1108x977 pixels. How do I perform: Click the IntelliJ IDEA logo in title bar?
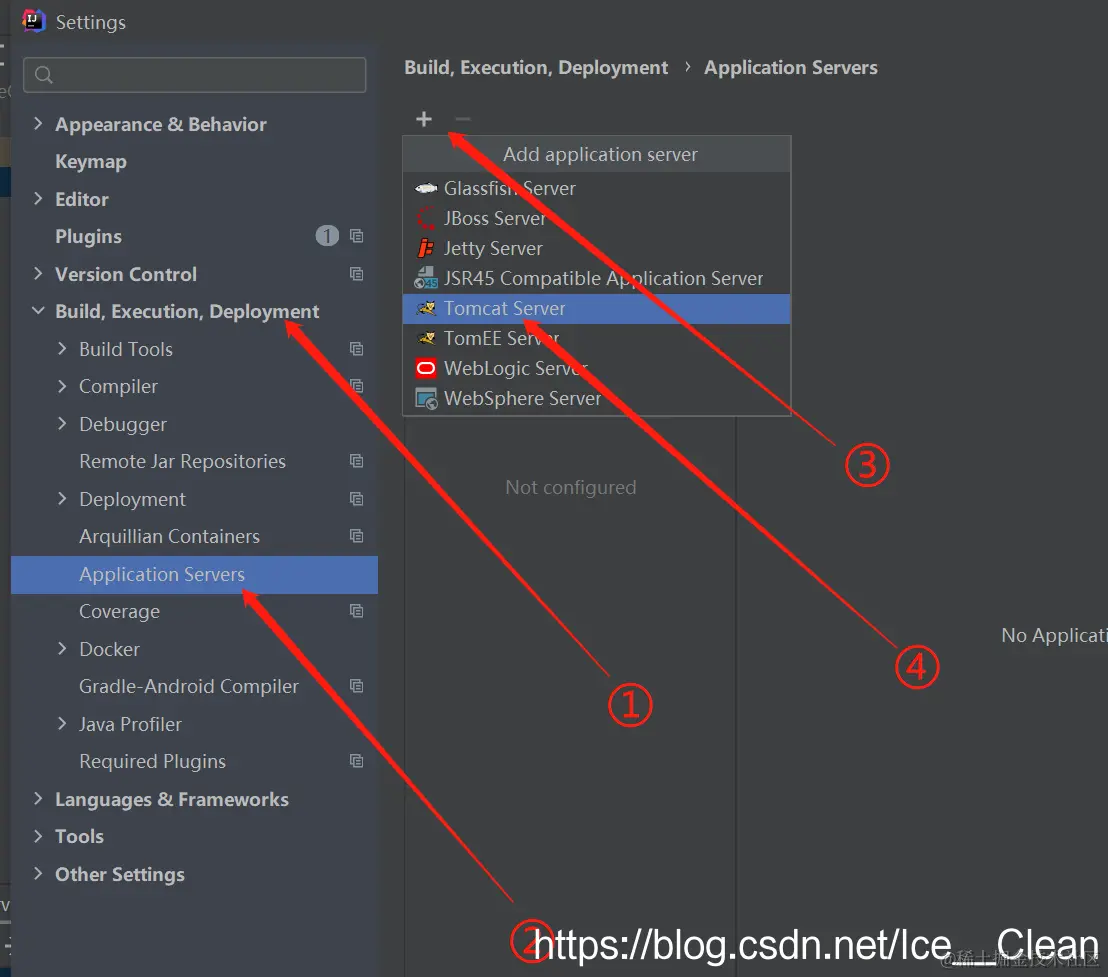click(33, 21)
